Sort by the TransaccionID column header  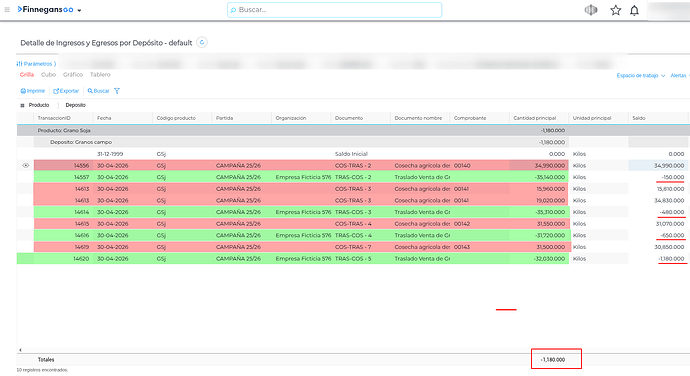click(x=63, y=118)
